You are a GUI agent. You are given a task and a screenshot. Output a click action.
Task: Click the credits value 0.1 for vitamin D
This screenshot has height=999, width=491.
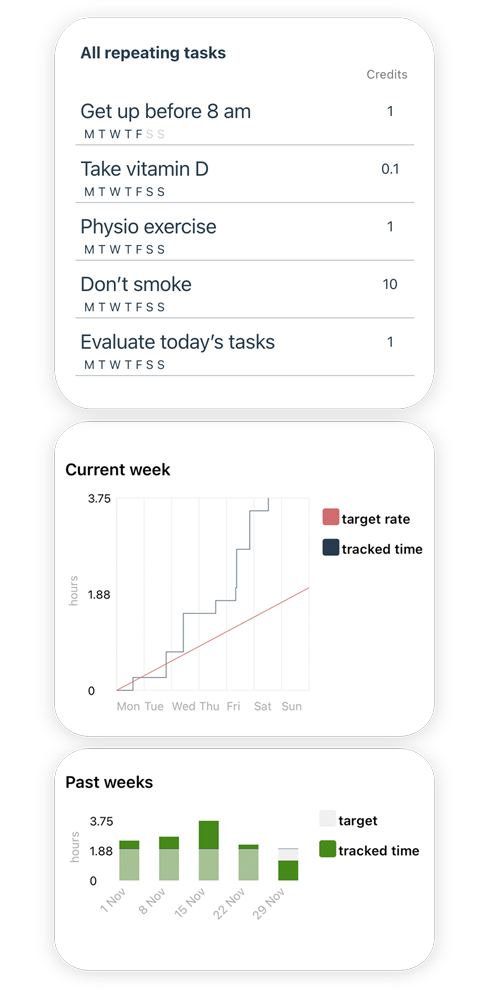[x=390, y=169]
